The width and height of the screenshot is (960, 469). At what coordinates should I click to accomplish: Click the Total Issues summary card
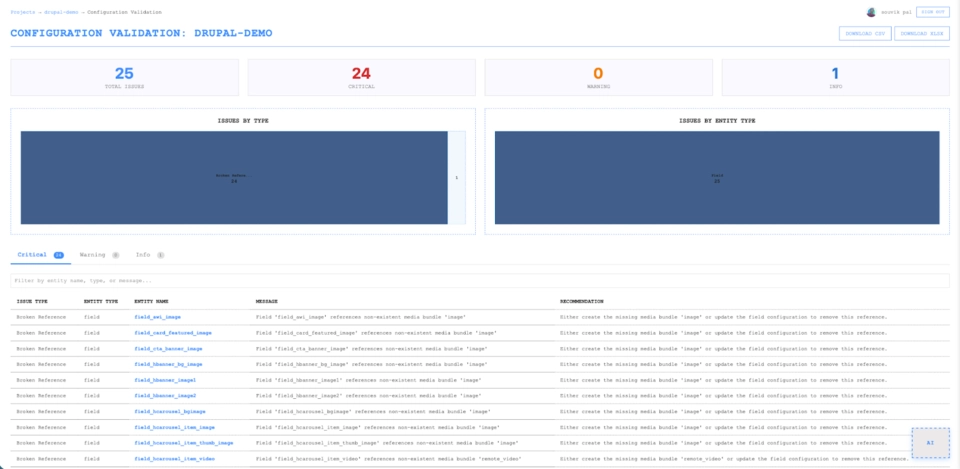[124, 78]
